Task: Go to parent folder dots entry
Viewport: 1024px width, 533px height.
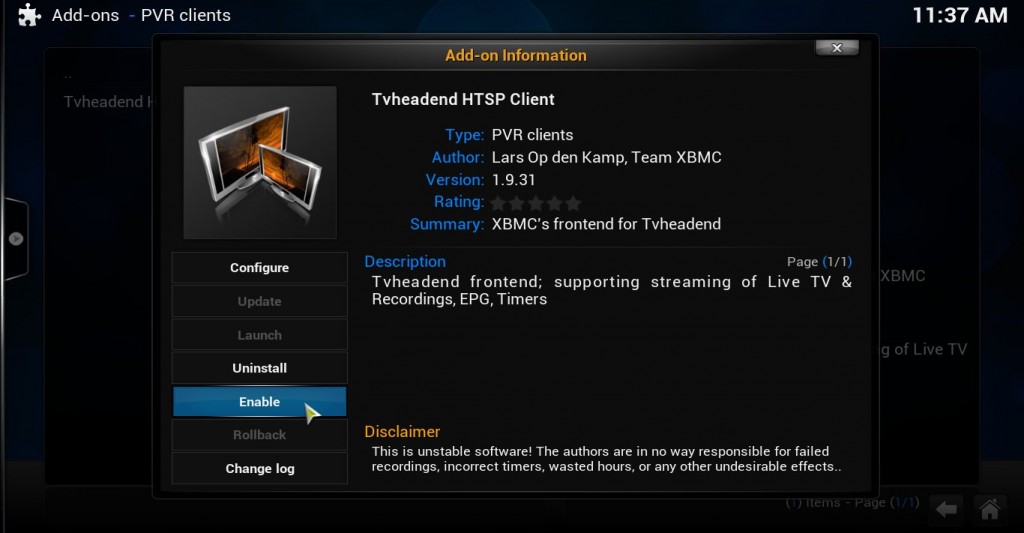Action: point(68,78)
